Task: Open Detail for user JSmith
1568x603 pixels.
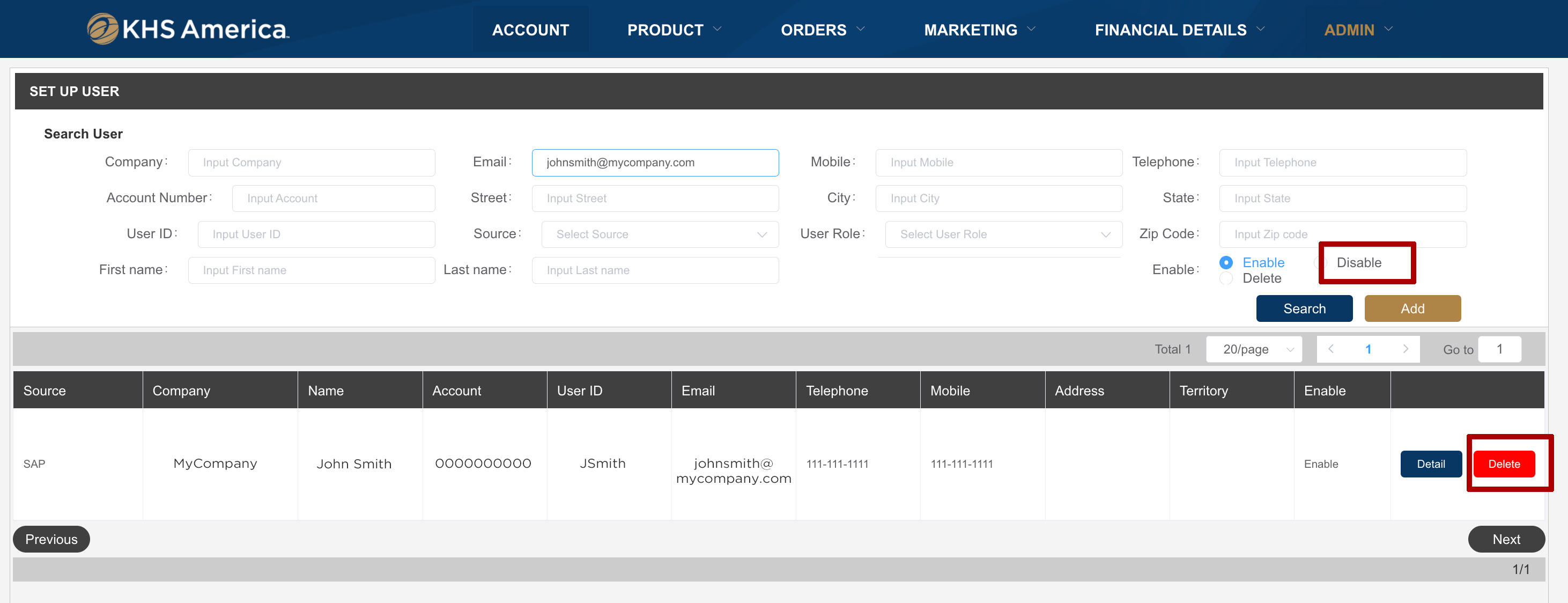Action: pyautogui.click(x=1430, y=464)
